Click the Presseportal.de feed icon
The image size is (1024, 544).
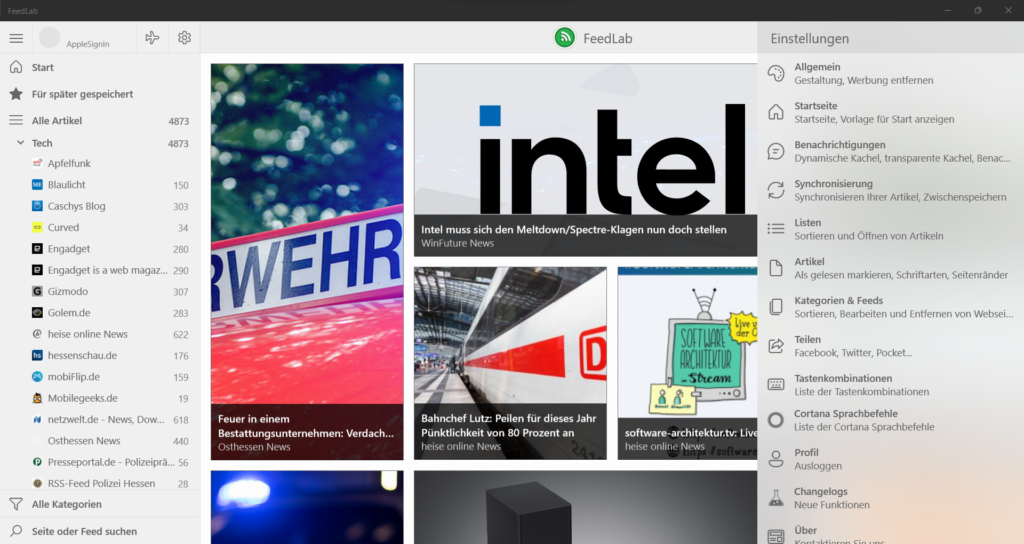pos(37,462)
